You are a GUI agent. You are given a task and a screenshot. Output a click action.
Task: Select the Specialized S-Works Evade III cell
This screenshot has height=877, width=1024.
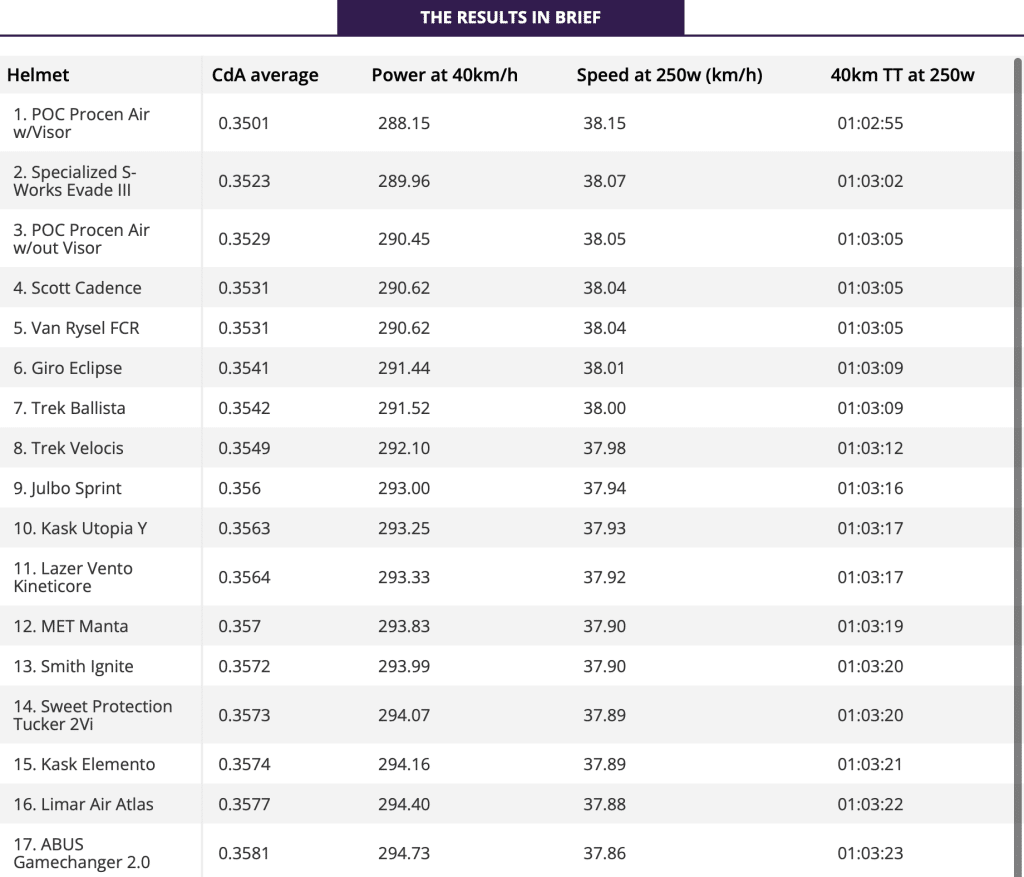[75, 181]
